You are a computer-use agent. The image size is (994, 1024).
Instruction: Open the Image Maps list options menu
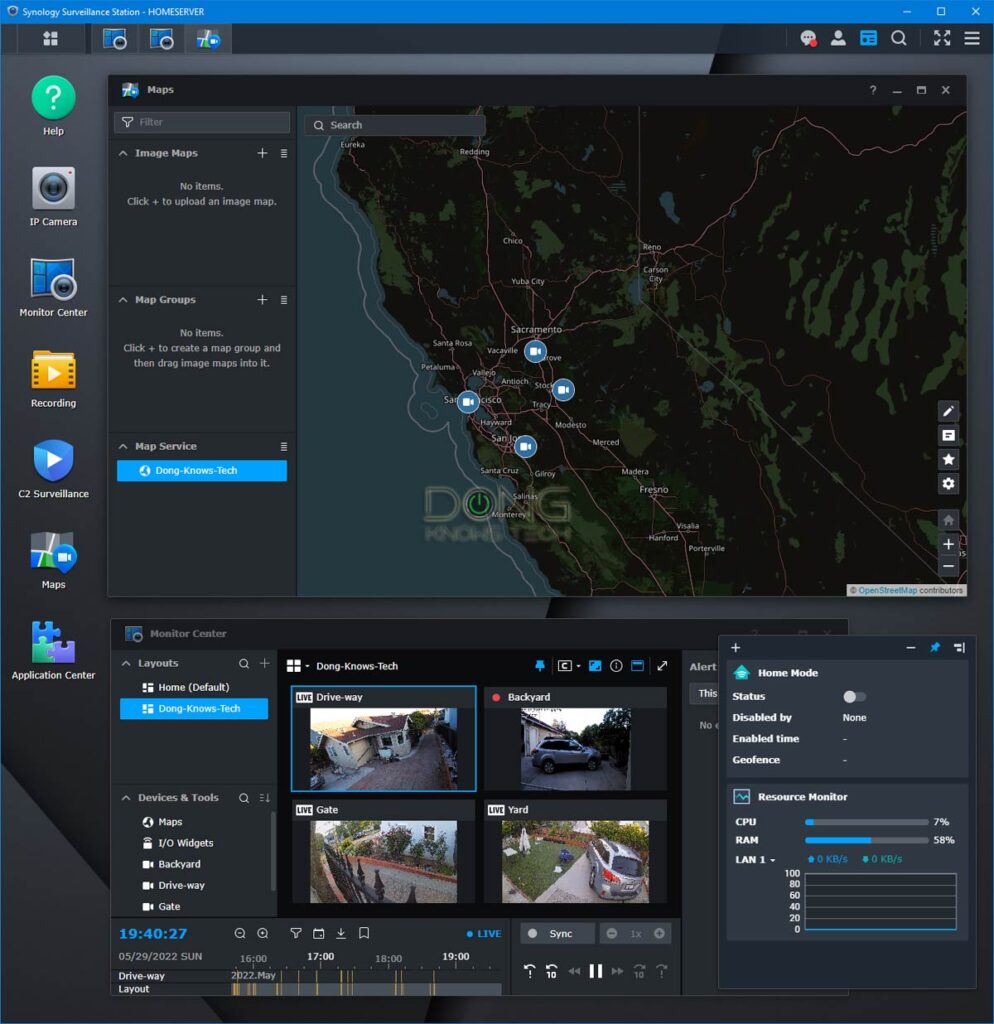pyautogui.click(x=283, y=153)
